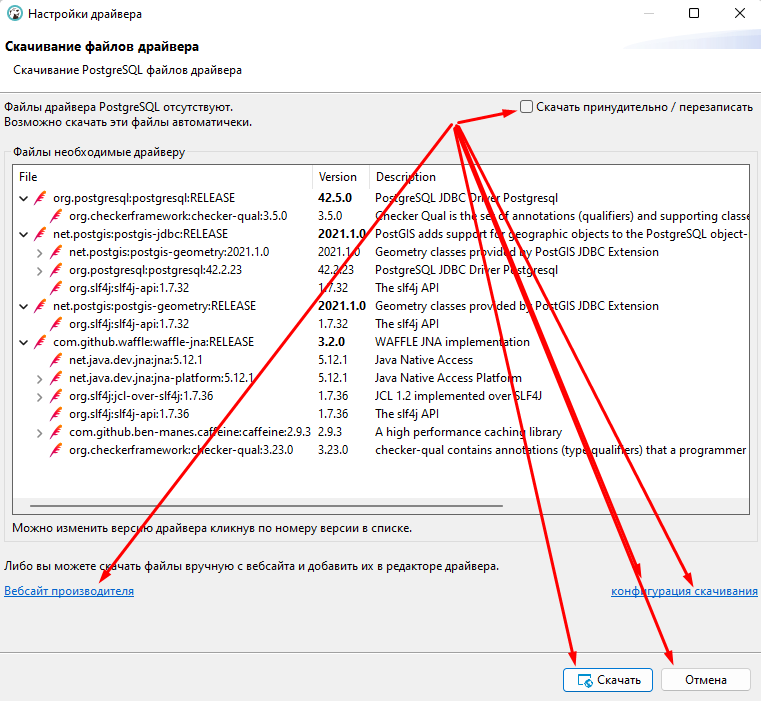Screen dimensions: 761x701
Task: Click the horizontal scrollbar of the file list
Action: coord(266,505)
